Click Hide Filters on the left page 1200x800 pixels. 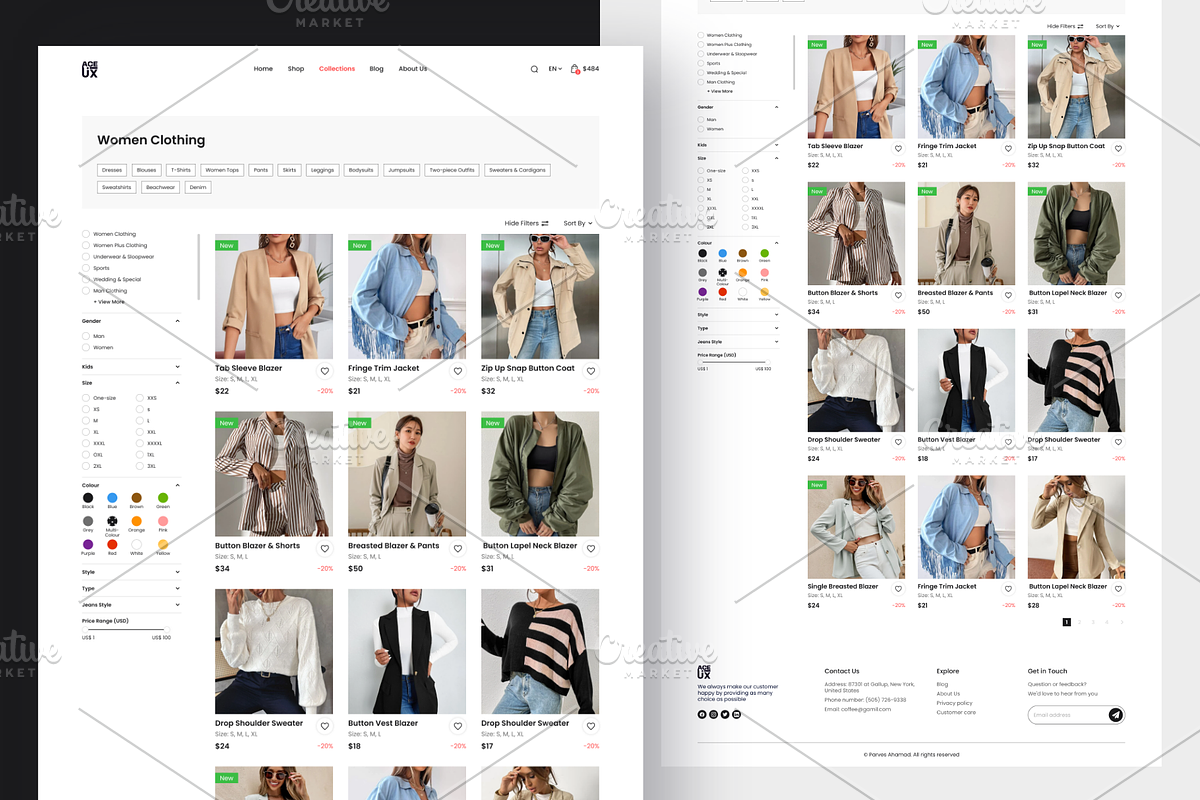tap(526, 224)
